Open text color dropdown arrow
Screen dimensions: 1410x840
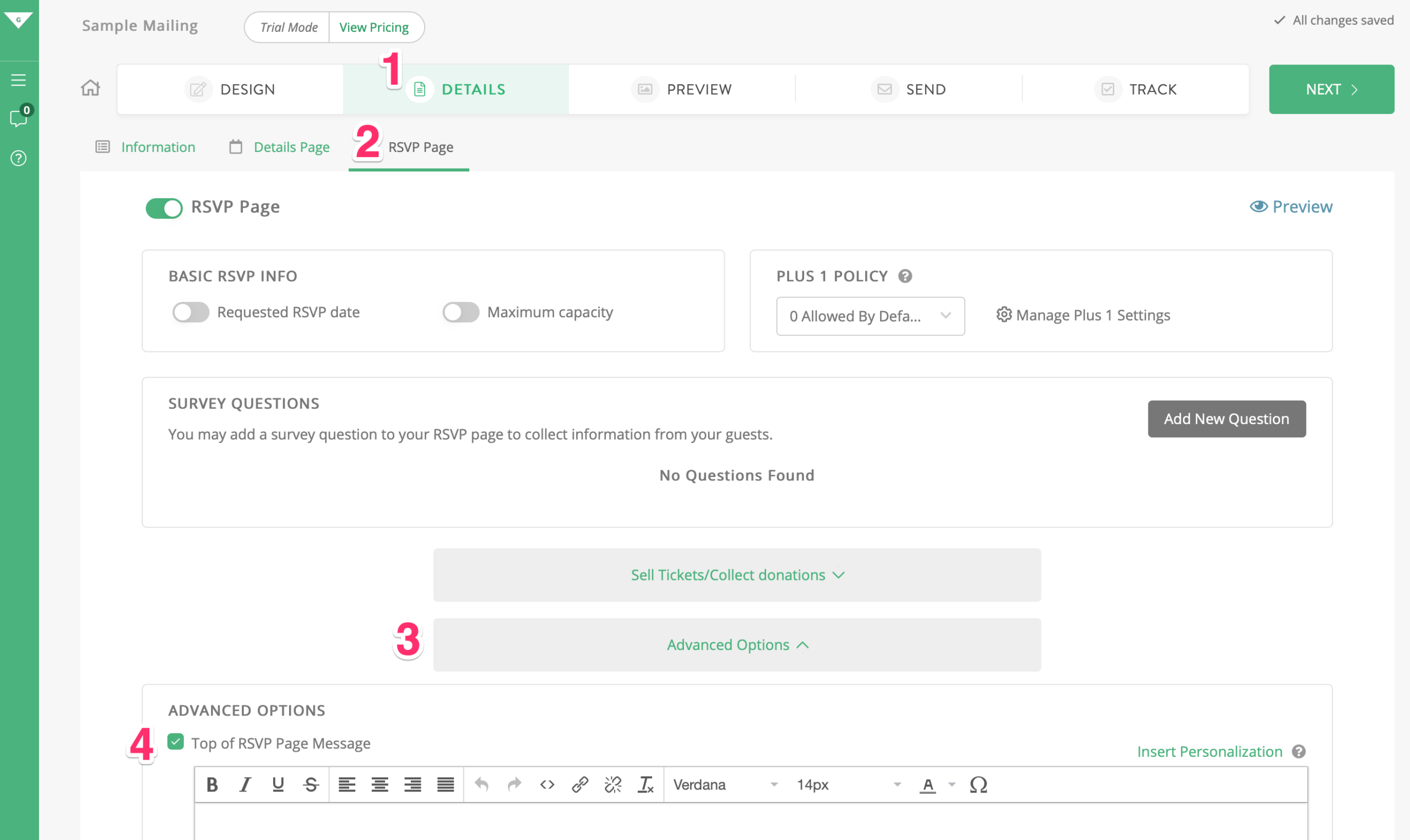click(x=952, y=784)
